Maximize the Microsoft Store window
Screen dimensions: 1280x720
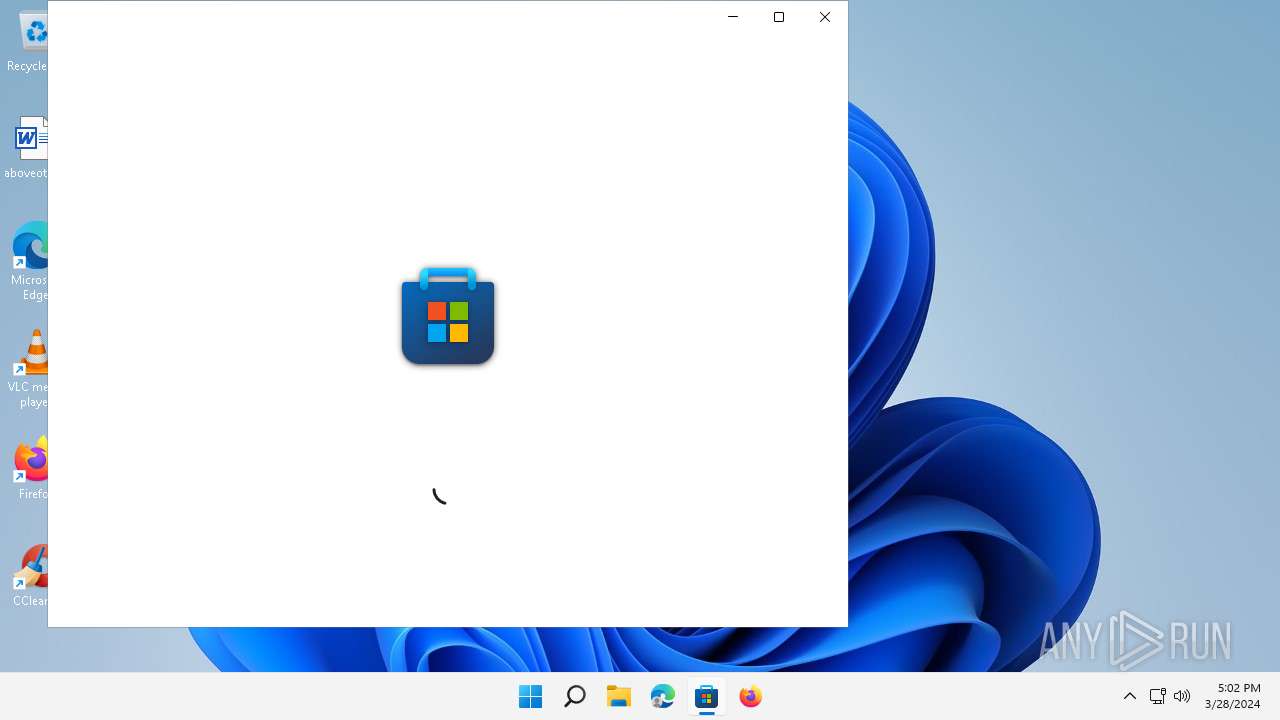coord(779,17)
